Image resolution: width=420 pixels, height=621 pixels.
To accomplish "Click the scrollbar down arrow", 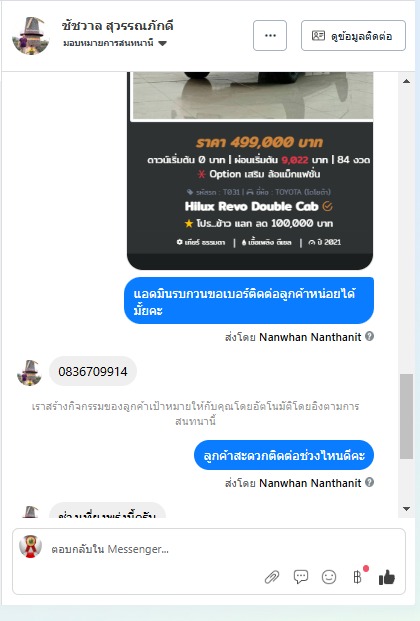I will point(406,509).
